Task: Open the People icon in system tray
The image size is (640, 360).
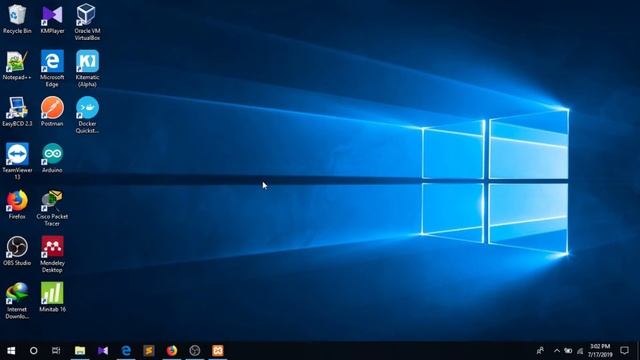Action: [x=540, y=351]
